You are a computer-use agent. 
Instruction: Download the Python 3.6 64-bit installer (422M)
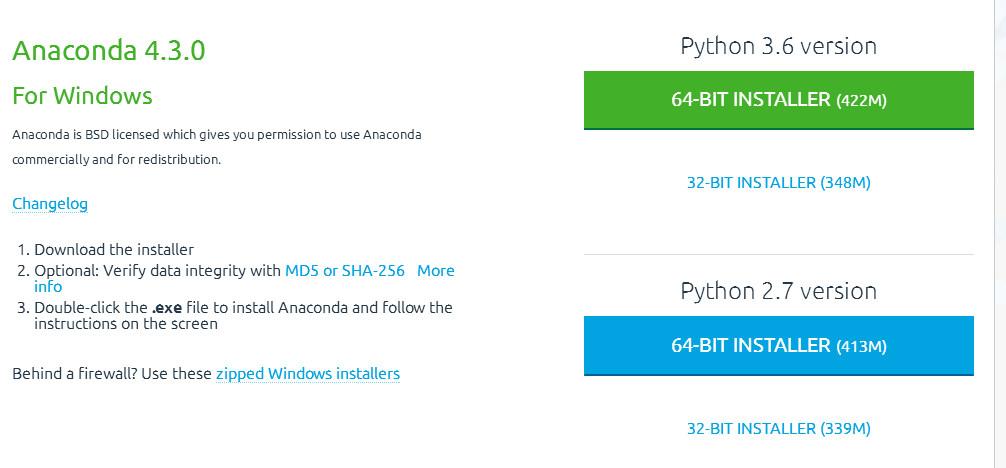[x=778, y=99]
